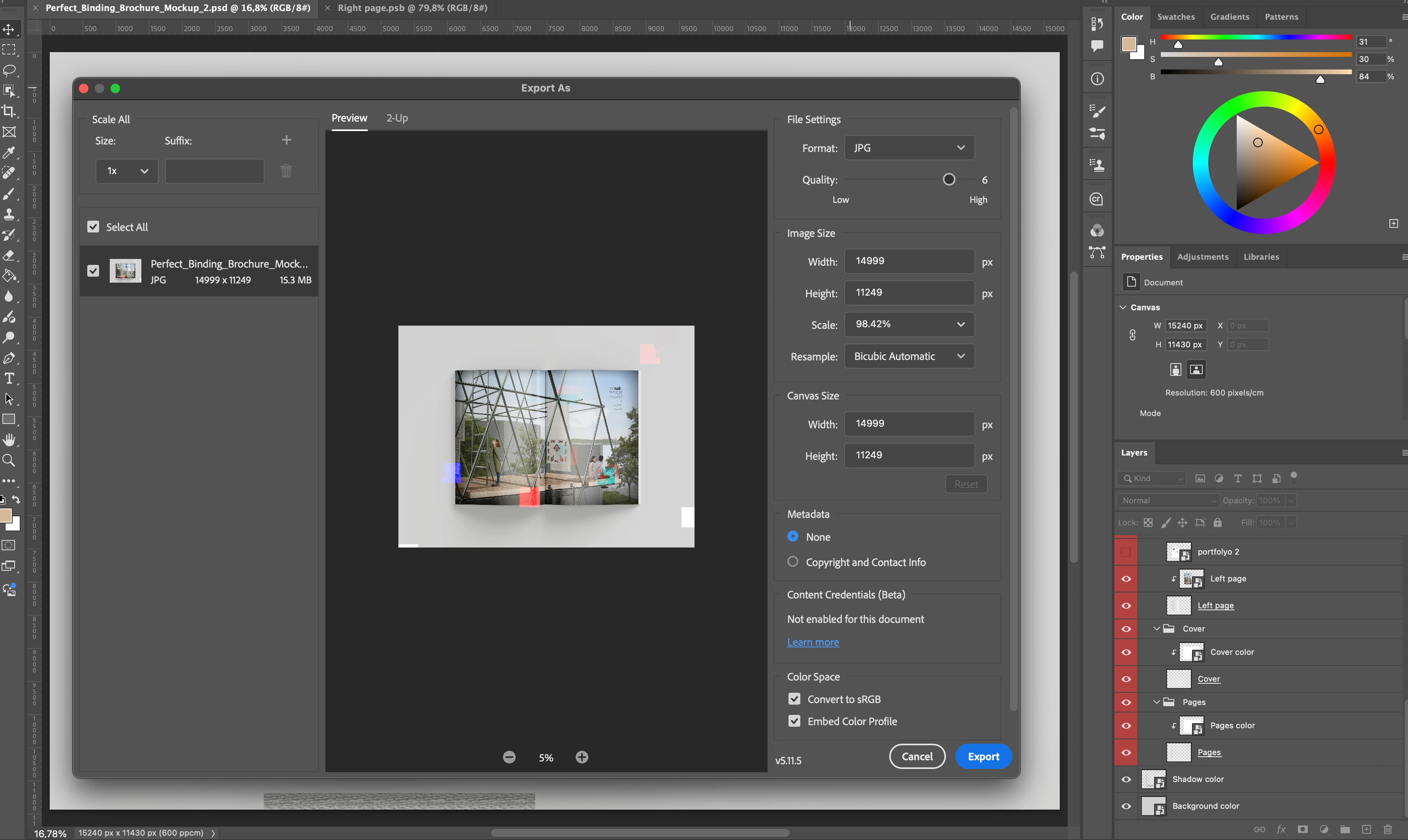Image resolution: width=1408 pixels, height=840 pixels.
Task: Select the Eyedropper tool
Action: [9, 152]
